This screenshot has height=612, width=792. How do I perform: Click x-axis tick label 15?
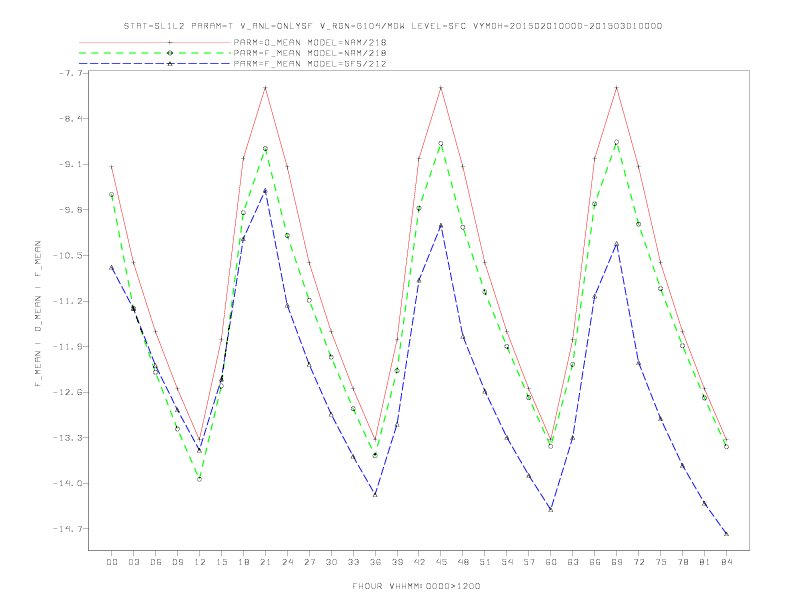(222, 562)
